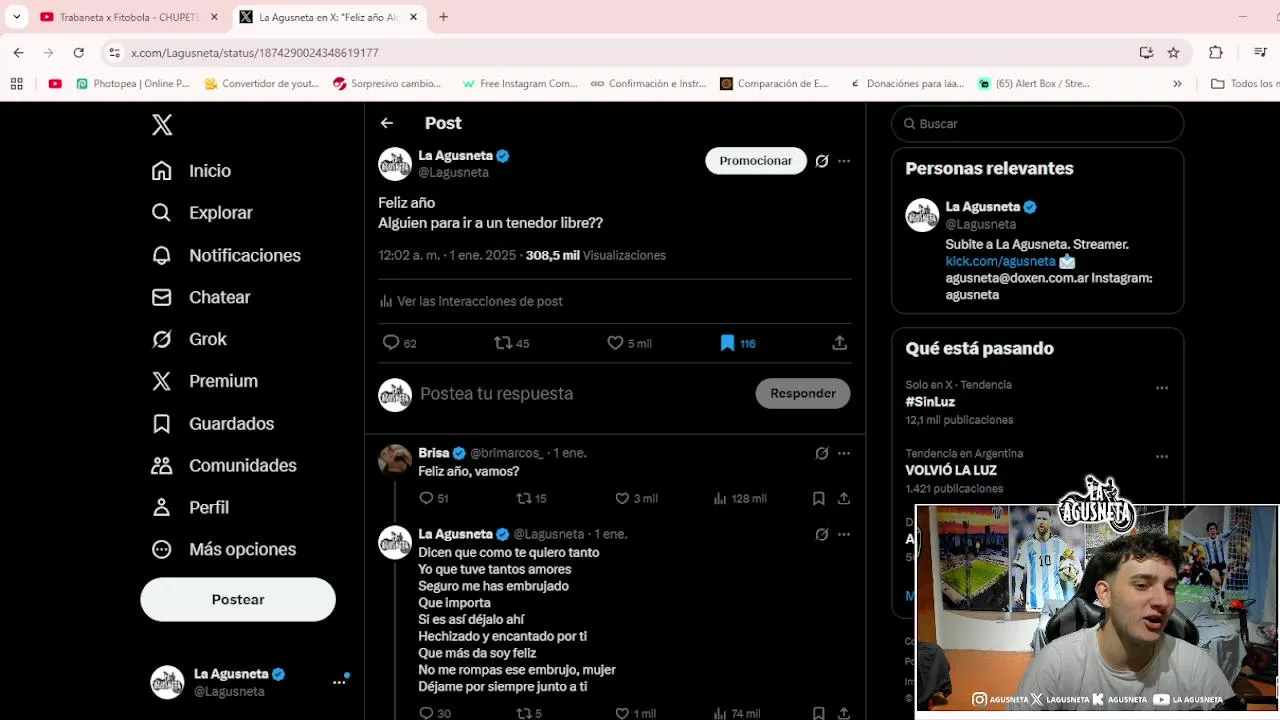This screenshot has width=1280, height=720.
Task: Open the tab search dropdown arrow
Action: point(17,17)
